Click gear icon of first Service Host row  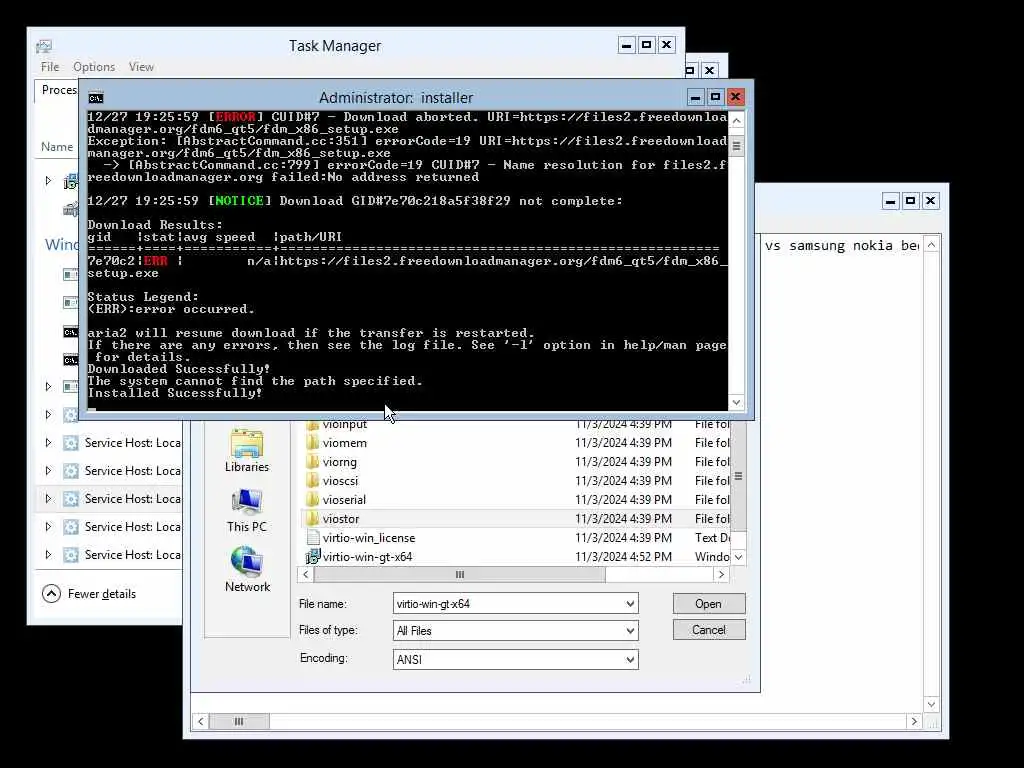tap(71, 443)
